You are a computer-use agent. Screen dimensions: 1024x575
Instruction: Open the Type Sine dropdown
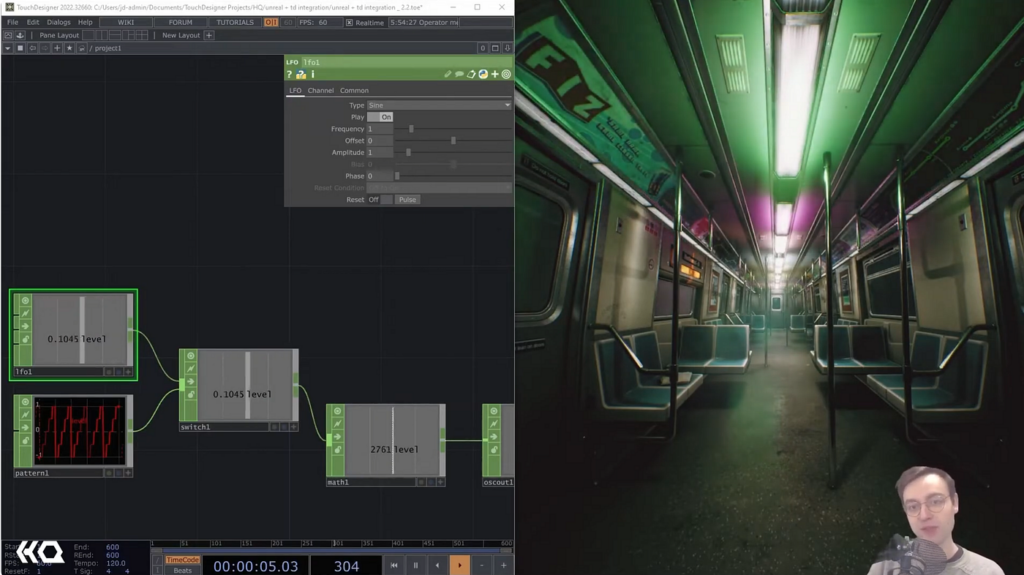(439, 105)
